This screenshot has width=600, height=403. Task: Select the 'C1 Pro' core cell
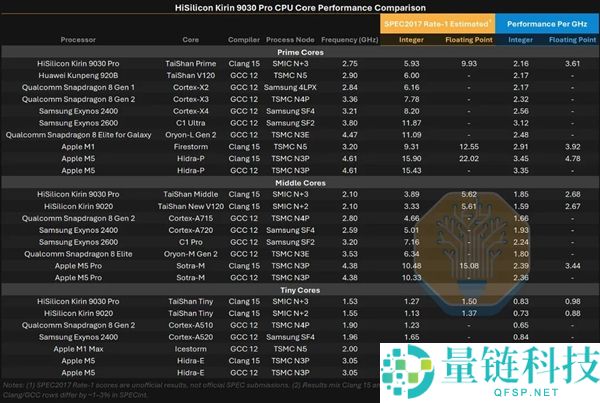click(x=191, y=242)
